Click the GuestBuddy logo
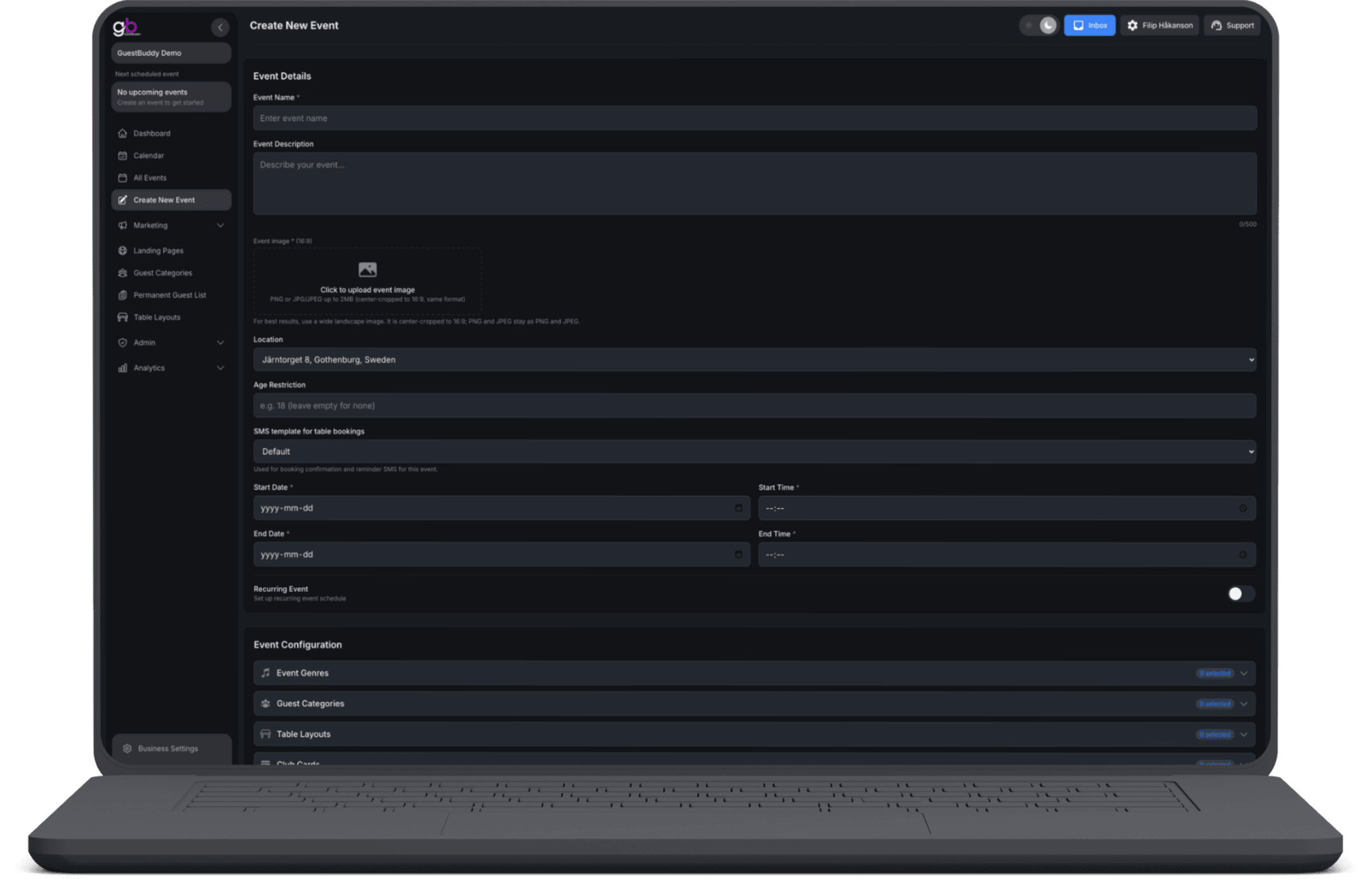The image size is (1372, 884). (x=126, y=27)
